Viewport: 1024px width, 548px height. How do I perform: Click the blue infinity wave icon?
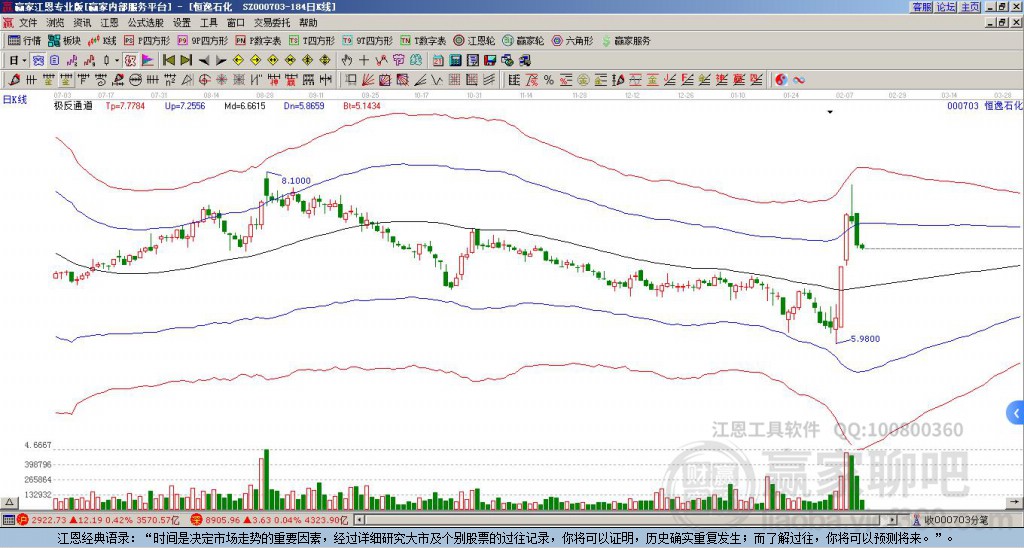pos(799,80)
